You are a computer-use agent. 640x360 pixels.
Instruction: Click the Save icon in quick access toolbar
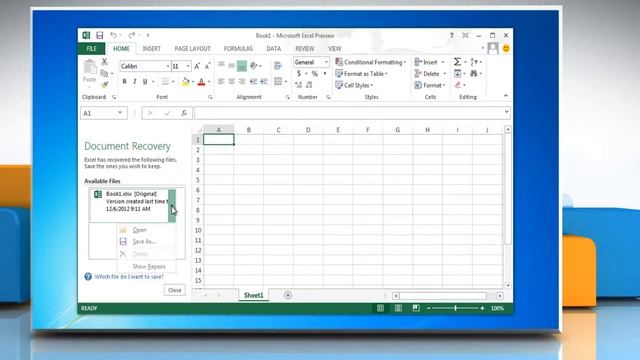pyautogui.click(x=100, y=35)
